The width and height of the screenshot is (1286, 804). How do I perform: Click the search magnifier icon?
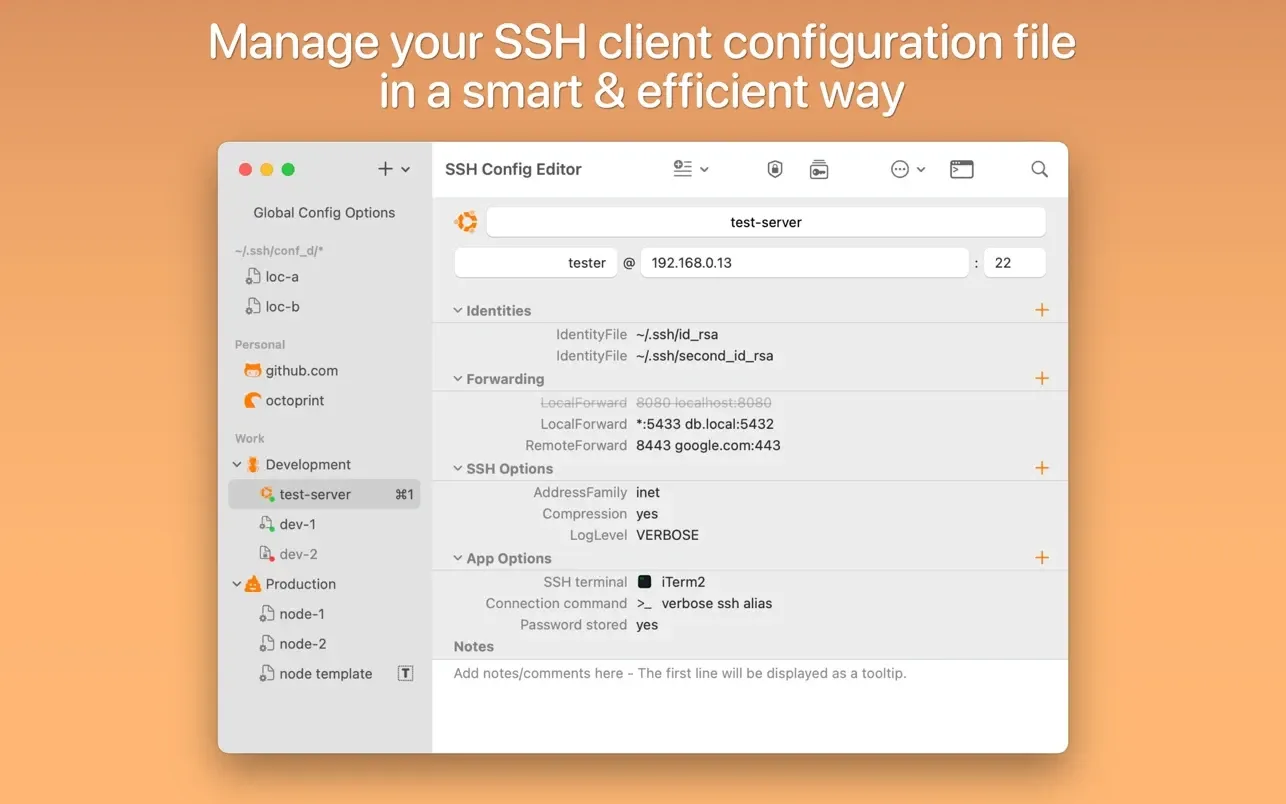tap(1039, 169)
